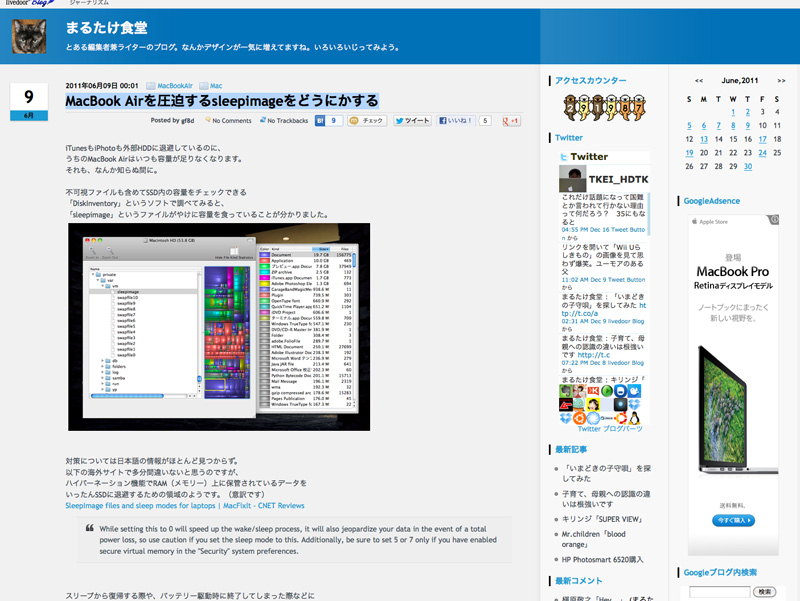The height and width of the screenshot is (601, 800).
Task: Open recent post キリンジ「SUPER VIEW」
Action: (603, 519)
